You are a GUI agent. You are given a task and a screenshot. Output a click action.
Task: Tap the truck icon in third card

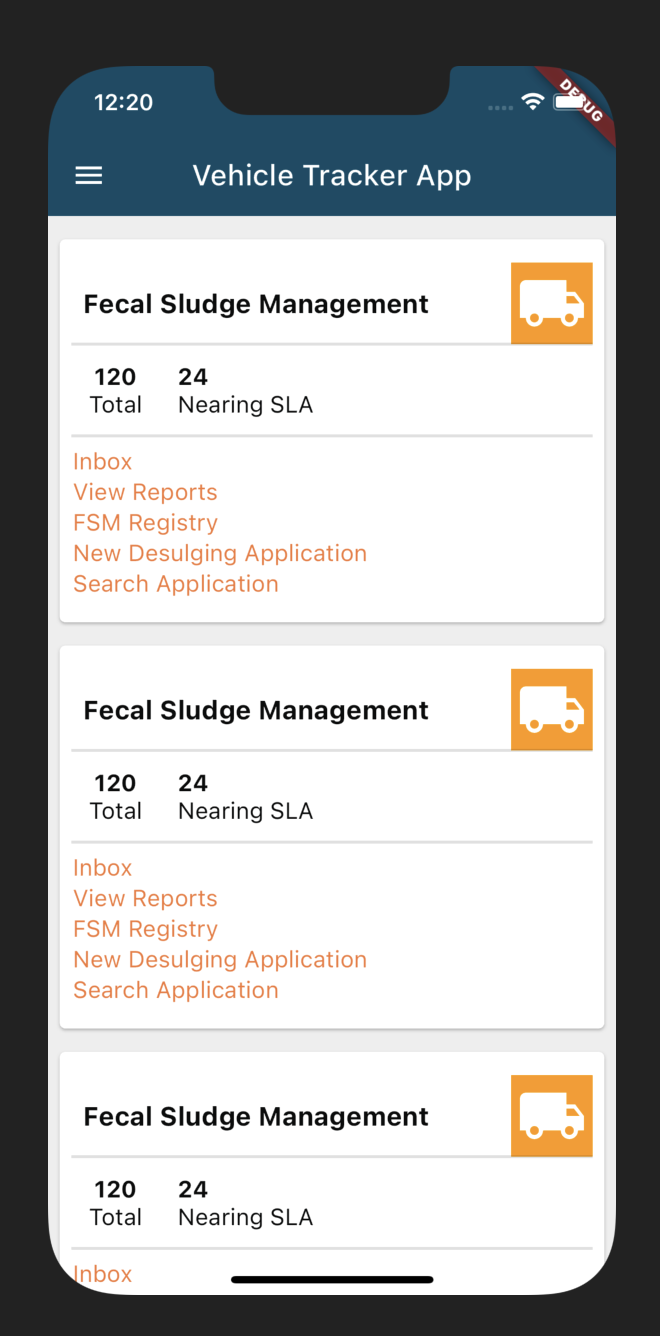coord(552,1116)
